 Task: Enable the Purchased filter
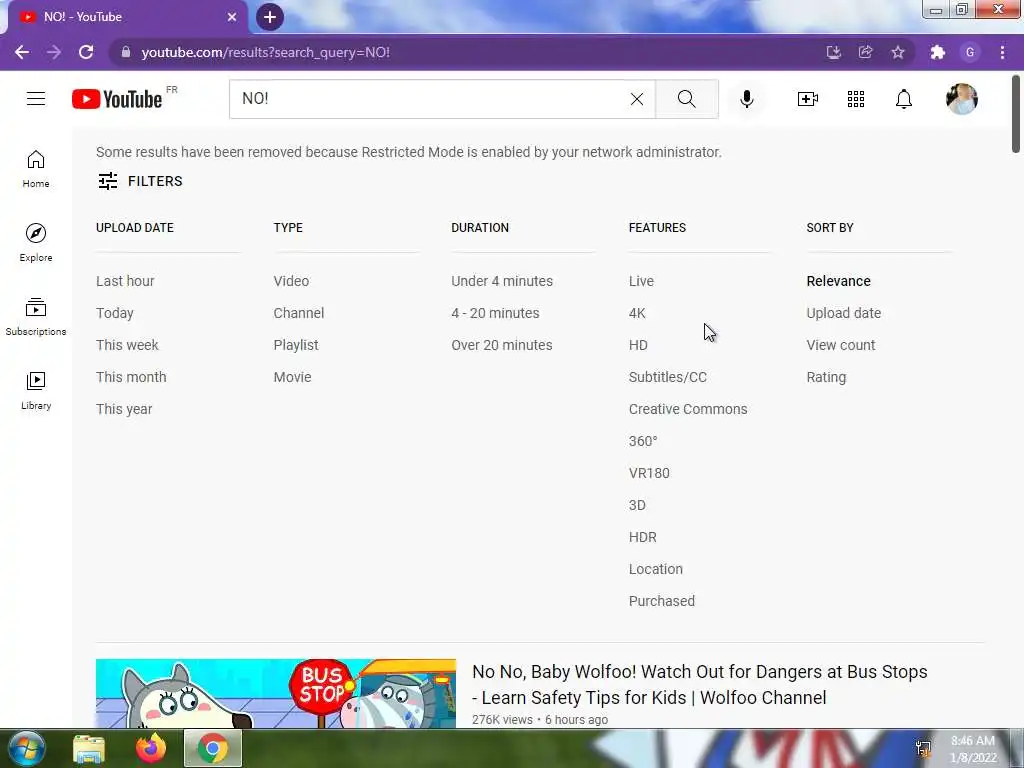pyautogui.click(x=662, y=601)
